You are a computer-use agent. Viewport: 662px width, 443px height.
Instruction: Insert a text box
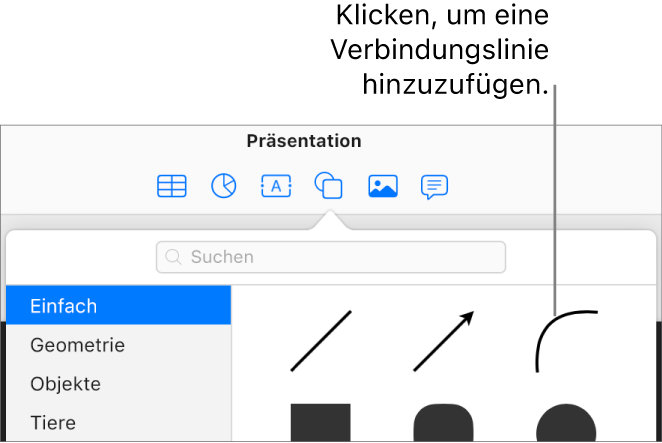[276, 186]
